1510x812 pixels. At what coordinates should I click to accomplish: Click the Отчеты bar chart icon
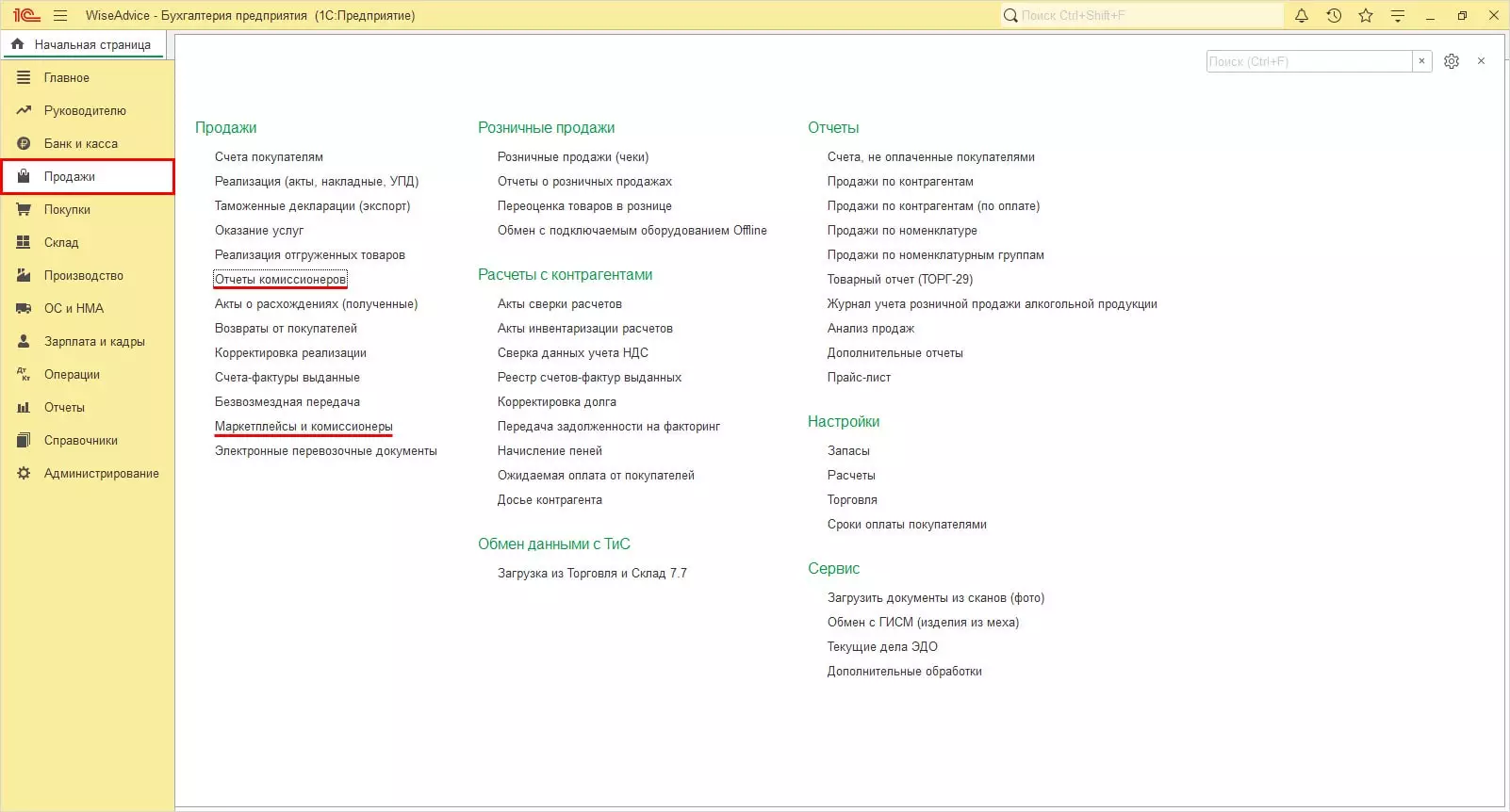click(24, 407)
